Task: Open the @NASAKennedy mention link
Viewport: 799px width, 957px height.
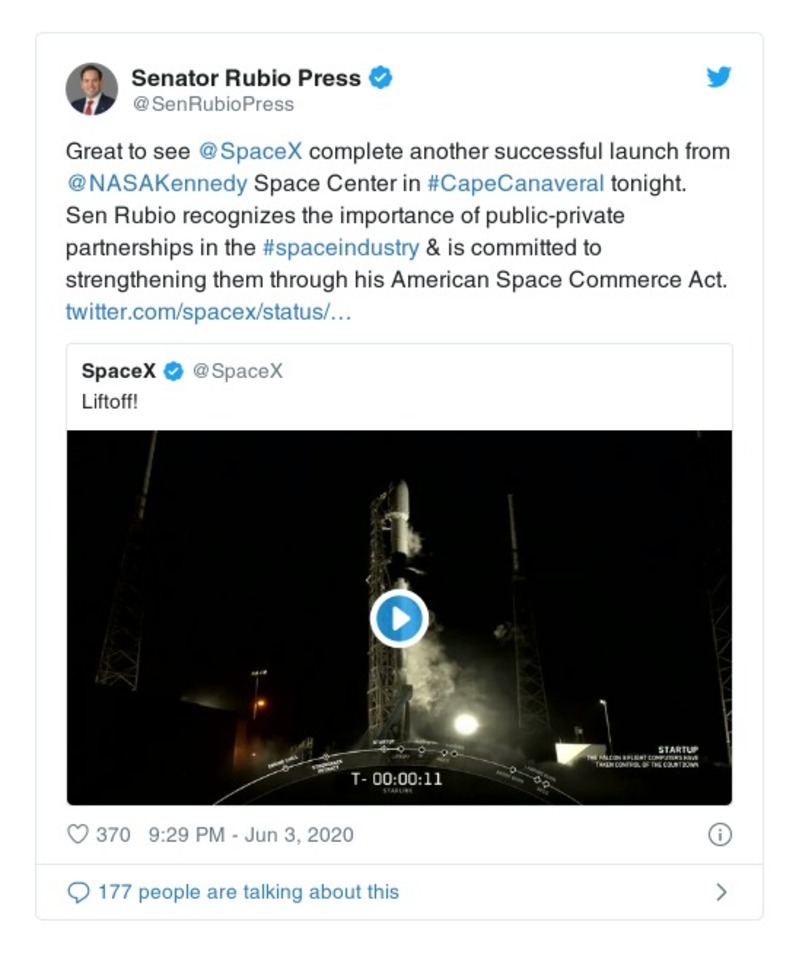Action: 156,183
